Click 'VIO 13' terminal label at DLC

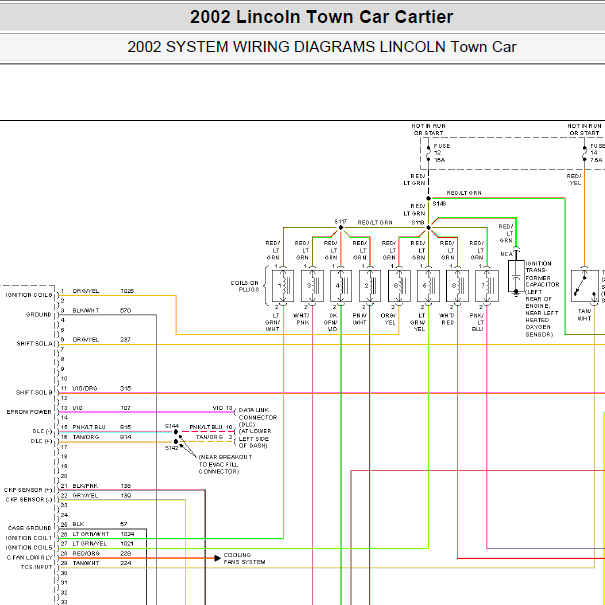pyautogui.click(x=223, y=408)
